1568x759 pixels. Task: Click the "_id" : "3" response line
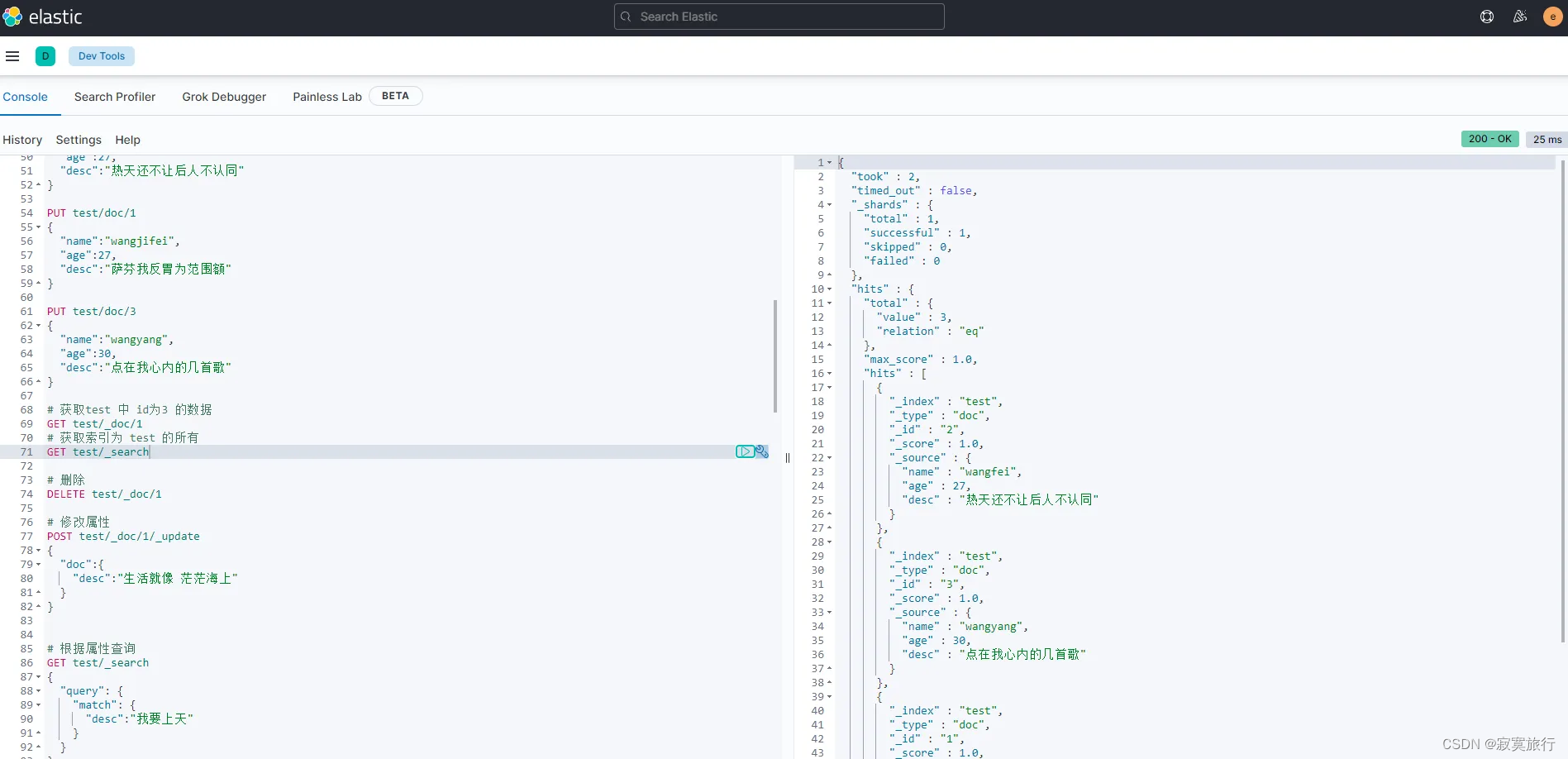click(x=927, y=585)
